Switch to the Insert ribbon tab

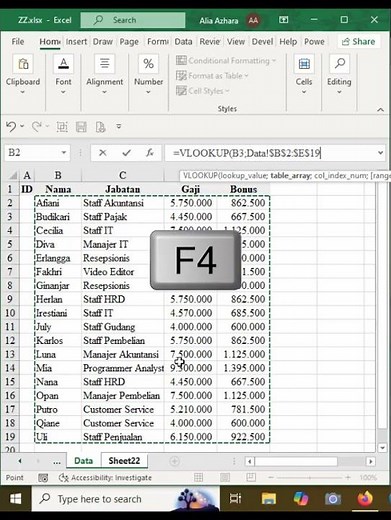pos(76,42)
